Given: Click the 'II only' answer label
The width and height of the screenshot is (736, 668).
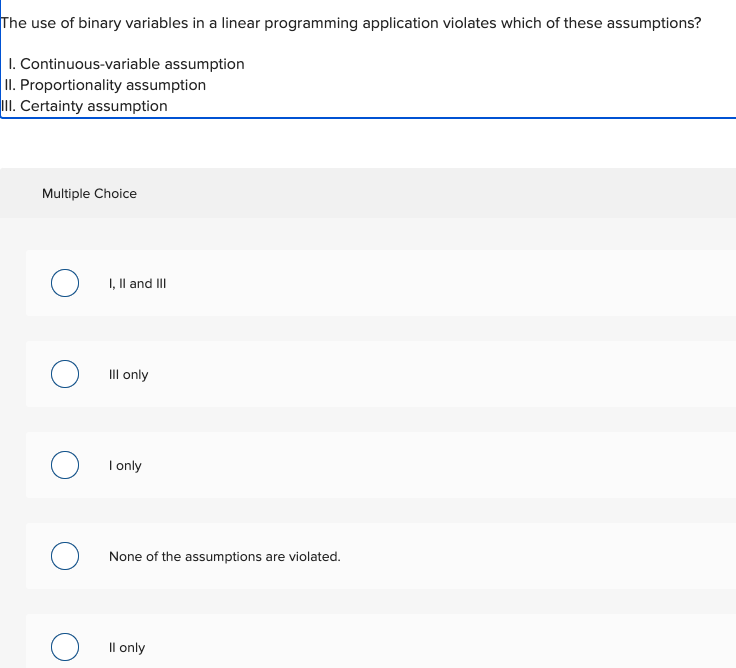Looking at the screenshot, I should point(127,647).
